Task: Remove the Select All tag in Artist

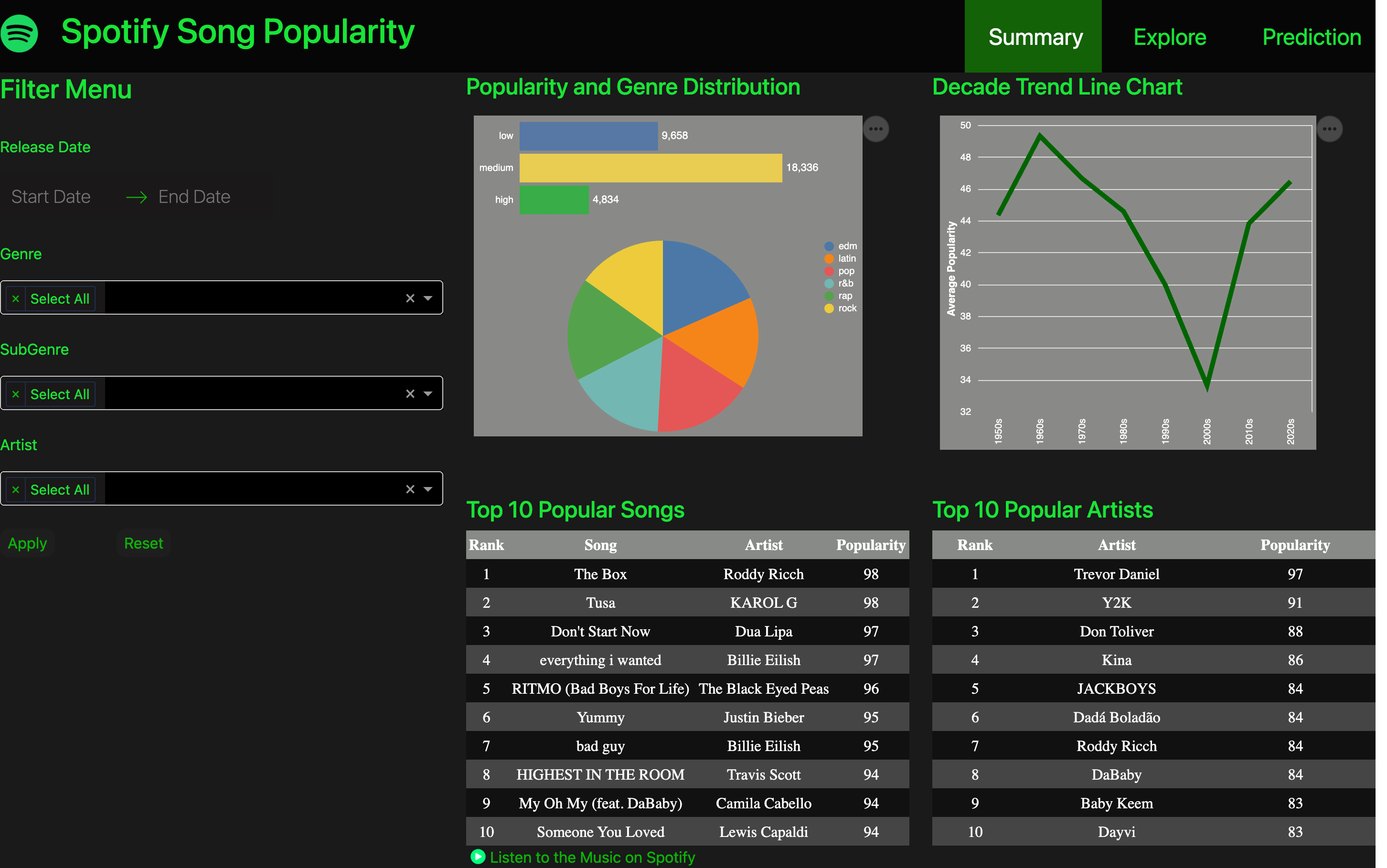Action: click(x=16, y=490)
